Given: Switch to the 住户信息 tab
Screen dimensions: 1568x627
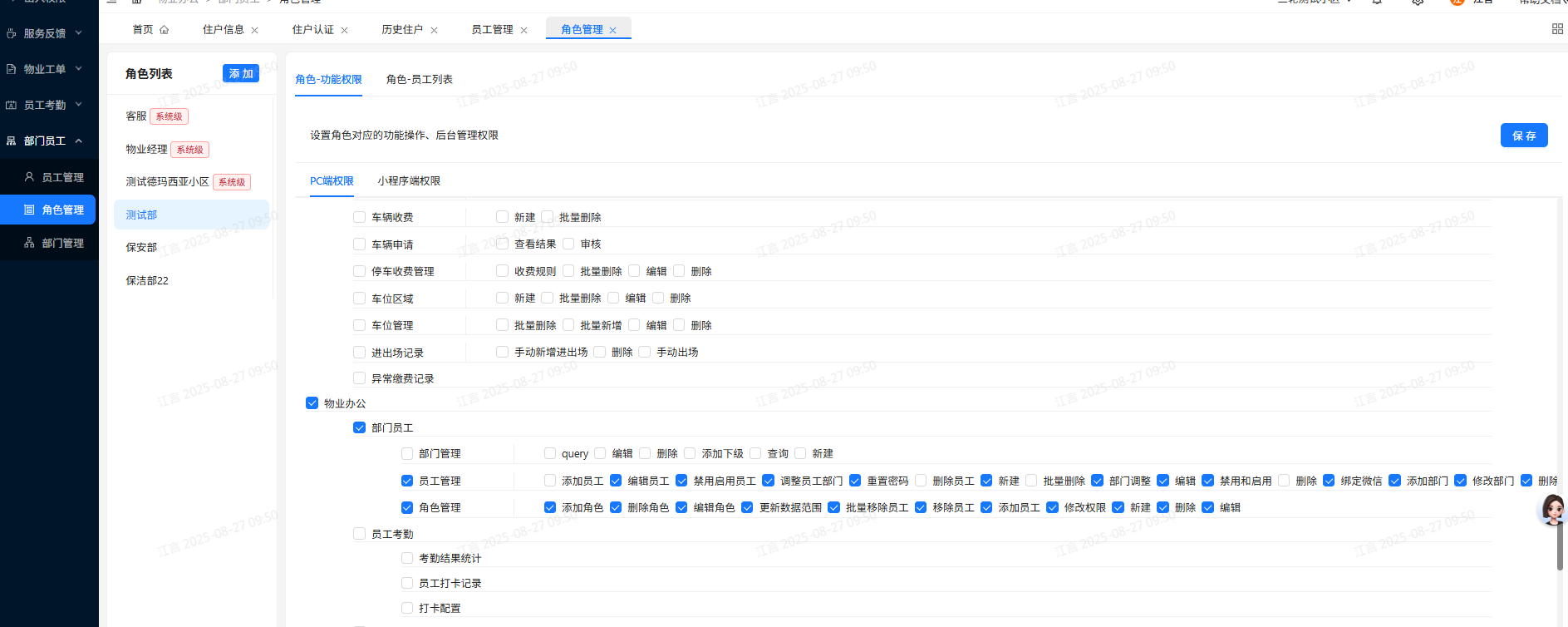Looking at the screenshot, I should click(224, 29).
